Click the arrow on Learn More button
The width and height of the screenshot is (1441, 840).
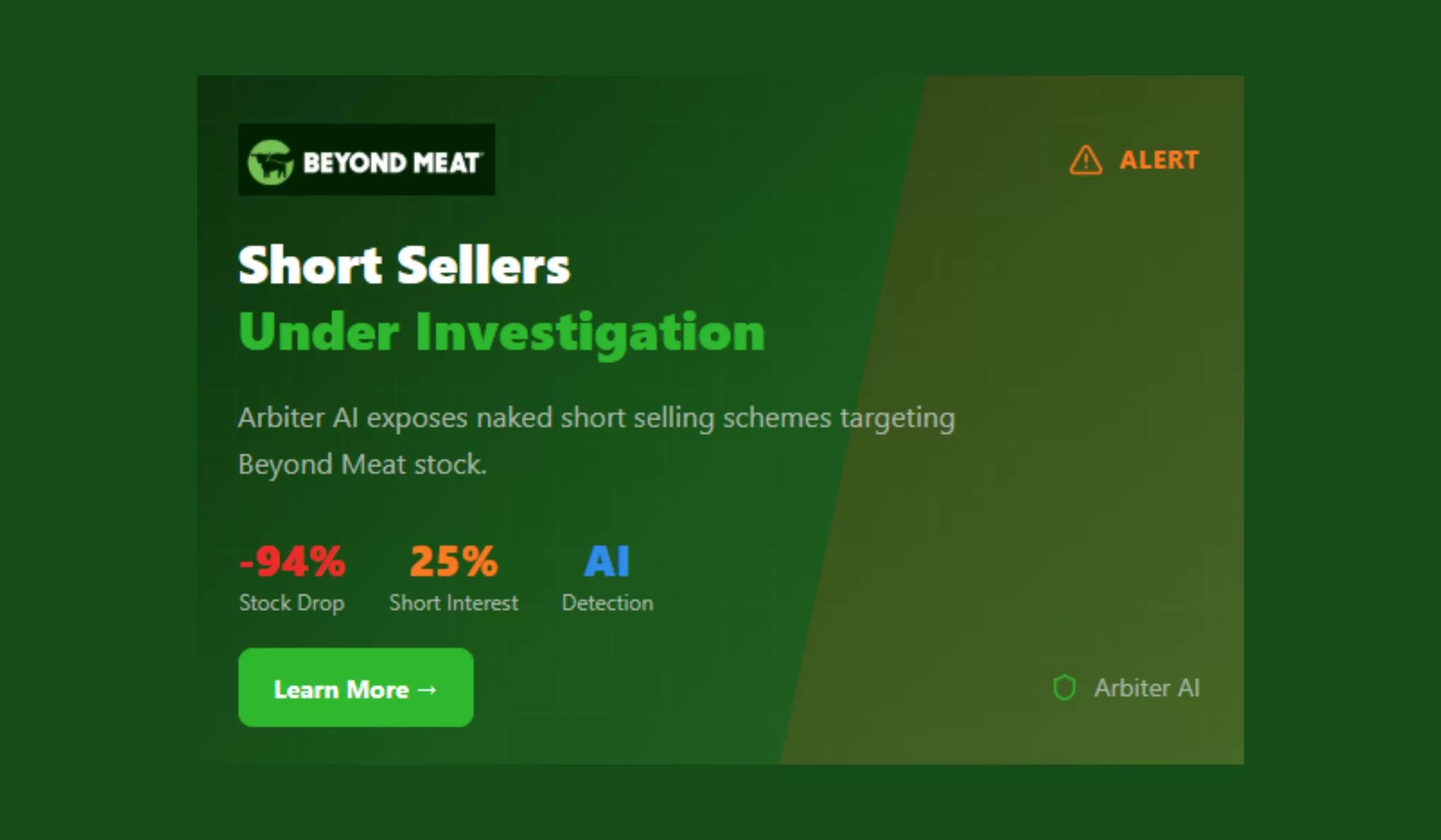[x=427, y=689]
